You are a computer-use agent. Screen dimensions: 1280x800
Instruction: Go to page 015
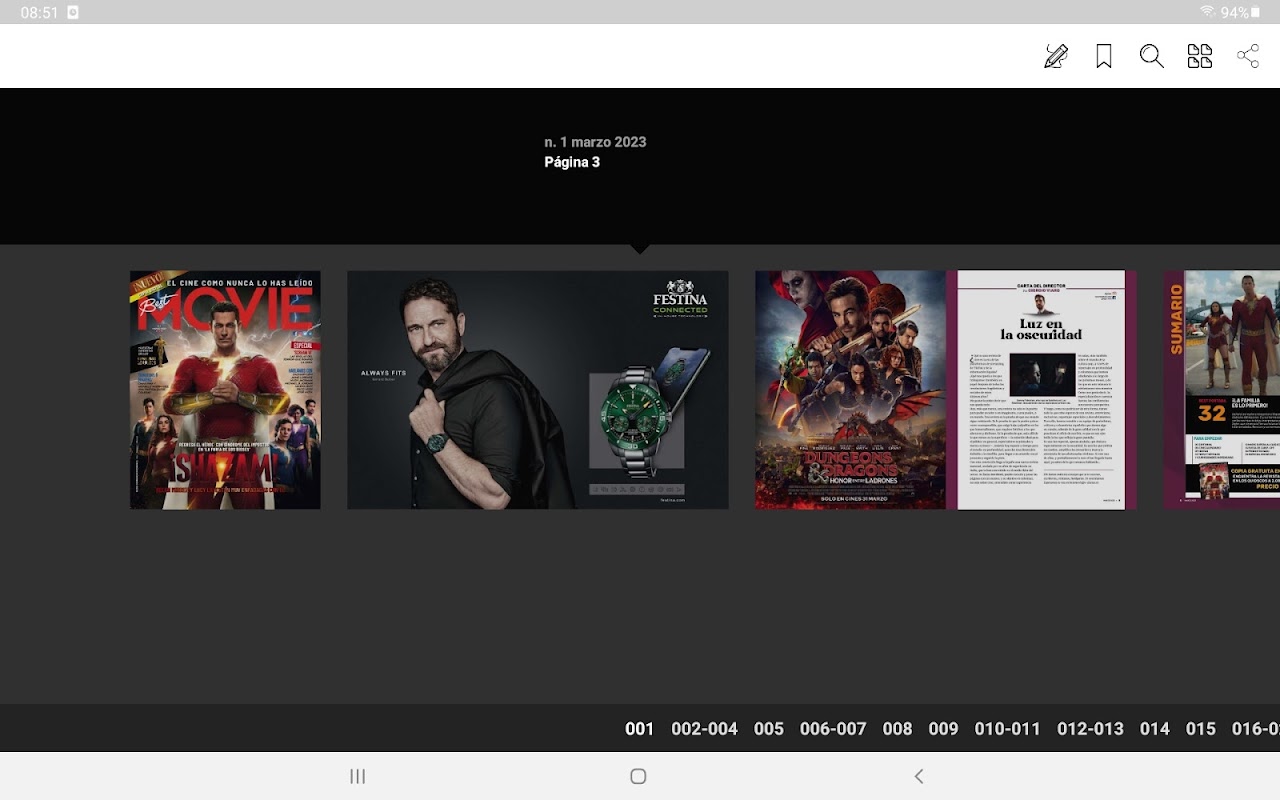[x=1200, y=729]
